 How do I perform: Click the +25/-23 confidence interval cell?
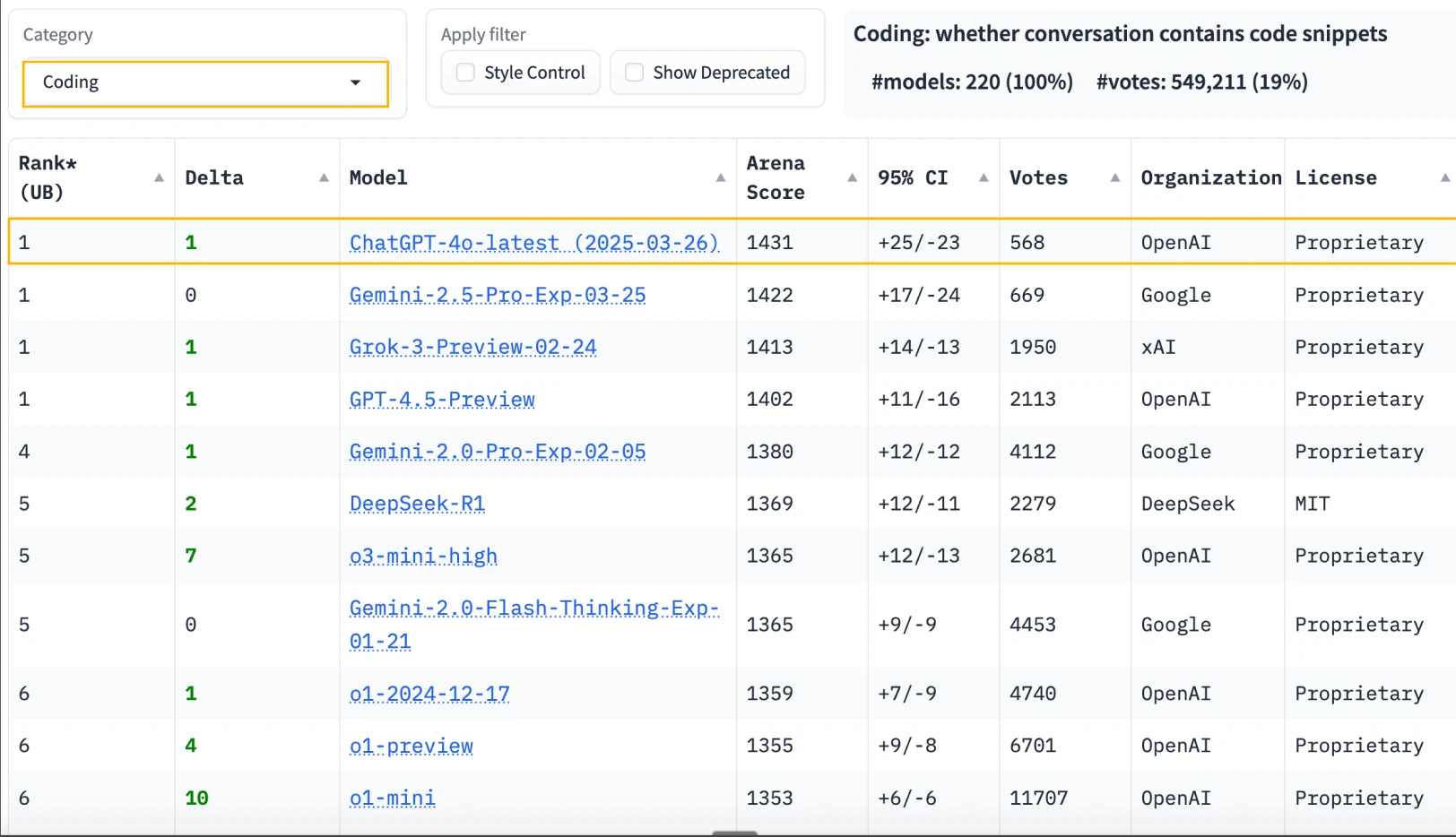tap(919, 243)
